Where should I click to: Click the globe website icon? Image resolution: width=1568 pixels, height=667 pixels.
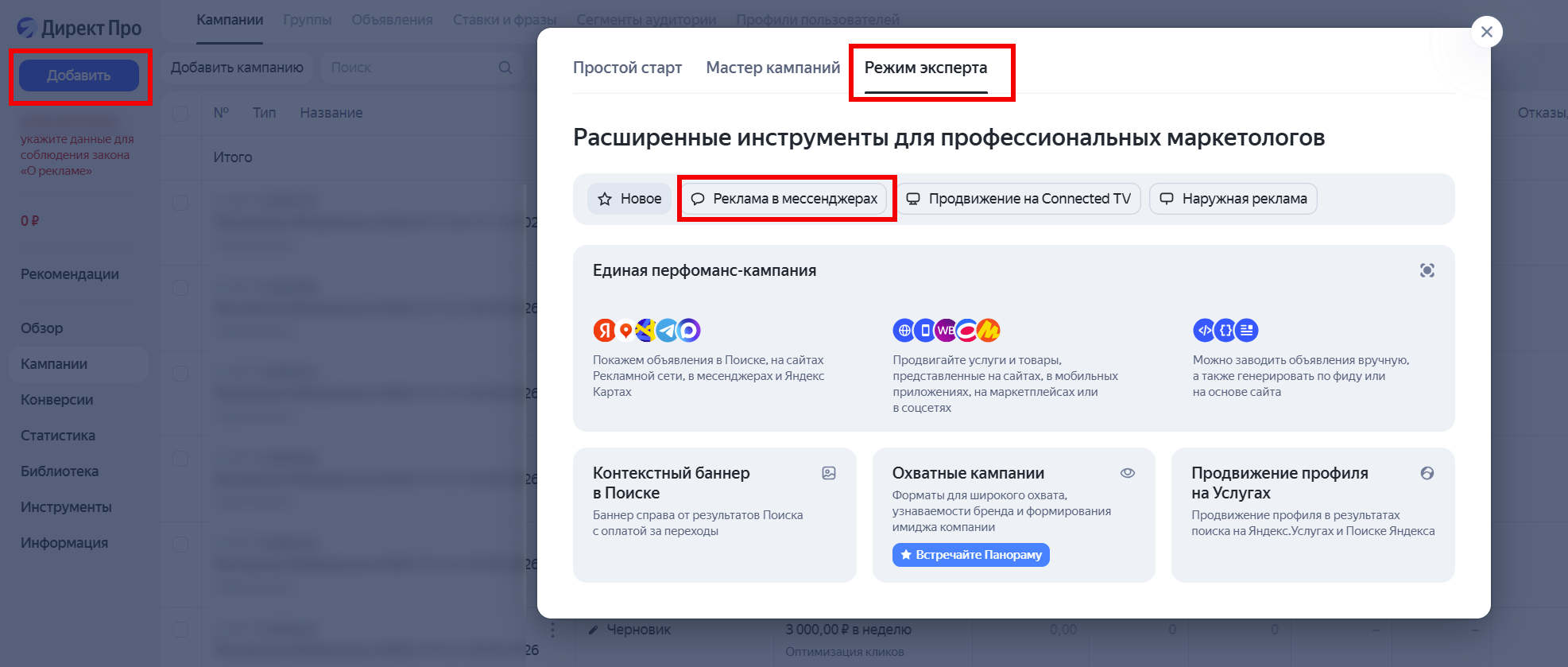tap(904, 330)
